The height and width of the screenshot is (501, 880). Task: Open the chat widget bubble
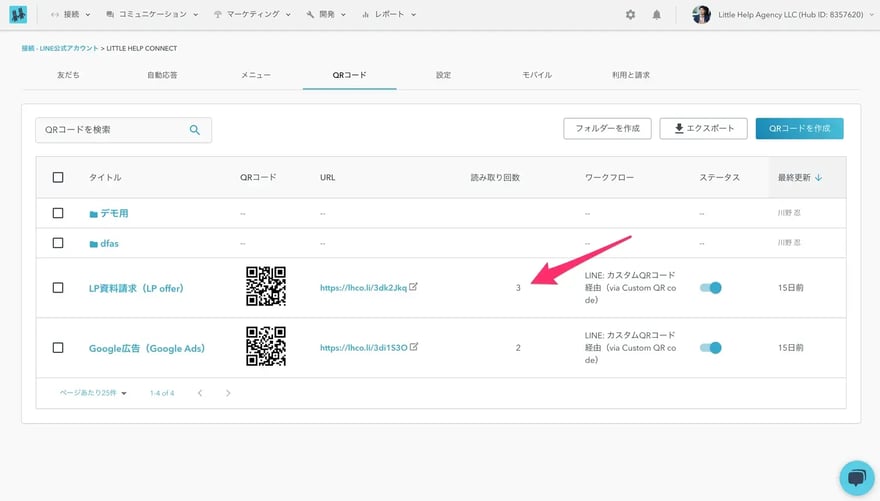point(856,477)
